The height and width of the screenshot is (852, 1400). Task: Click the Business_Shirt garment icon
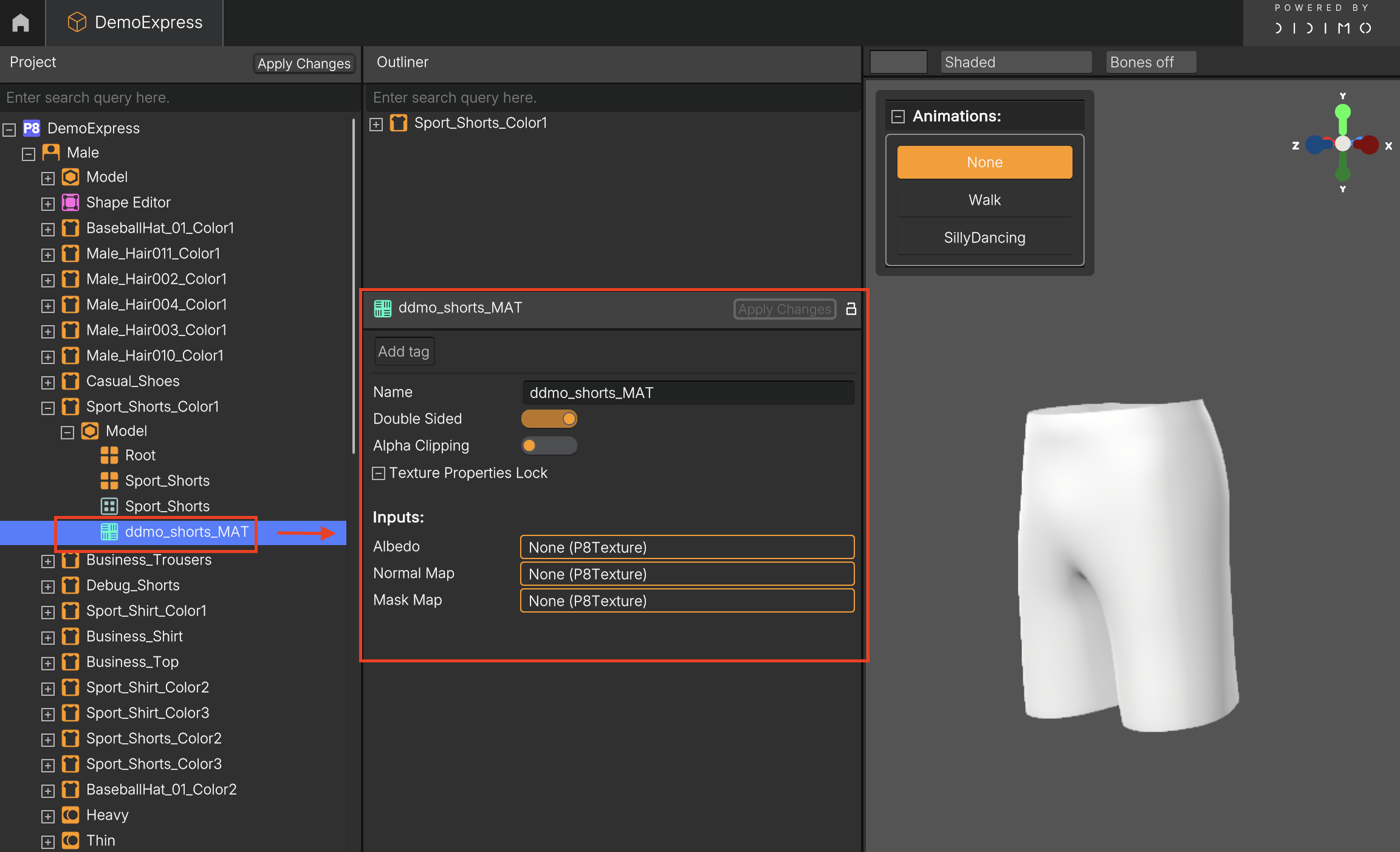(70, 636)
